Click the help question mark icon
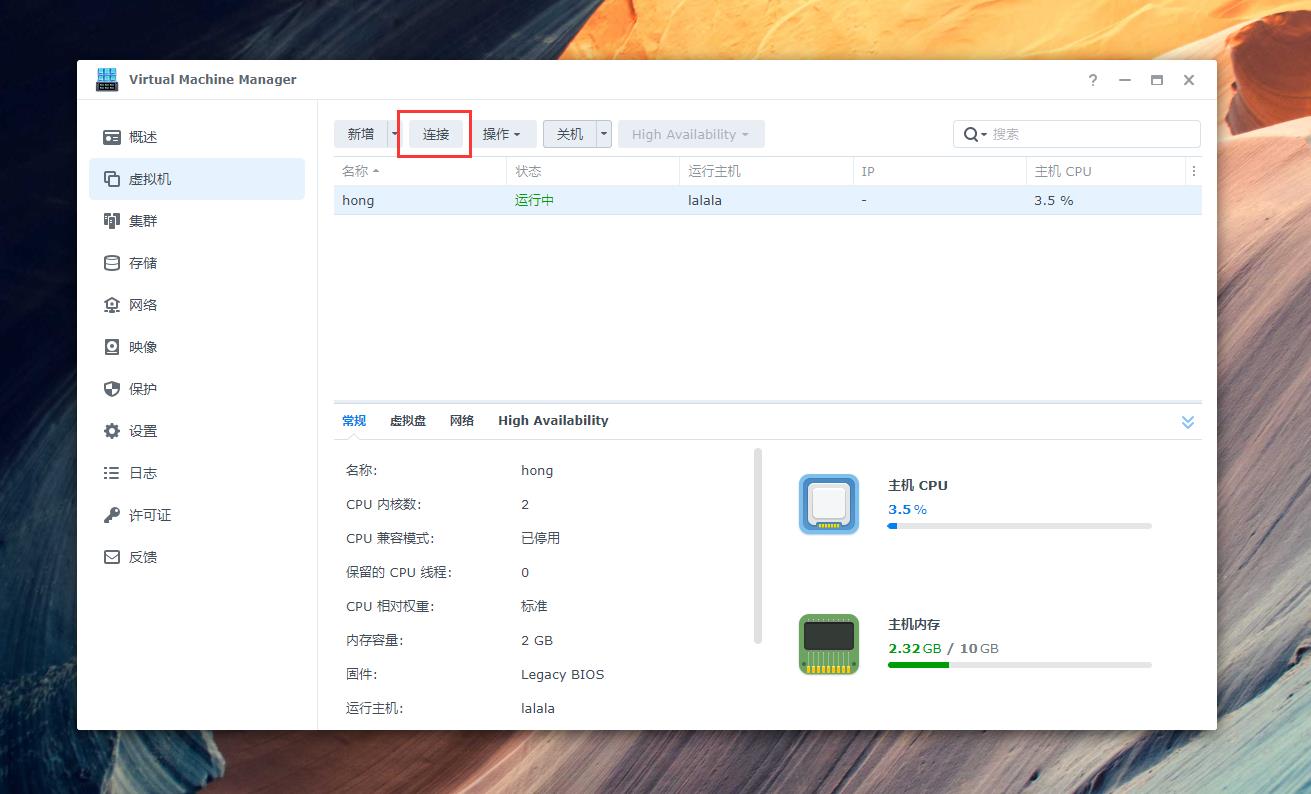Screen dimensions: 1311x794 (1092, 80)
